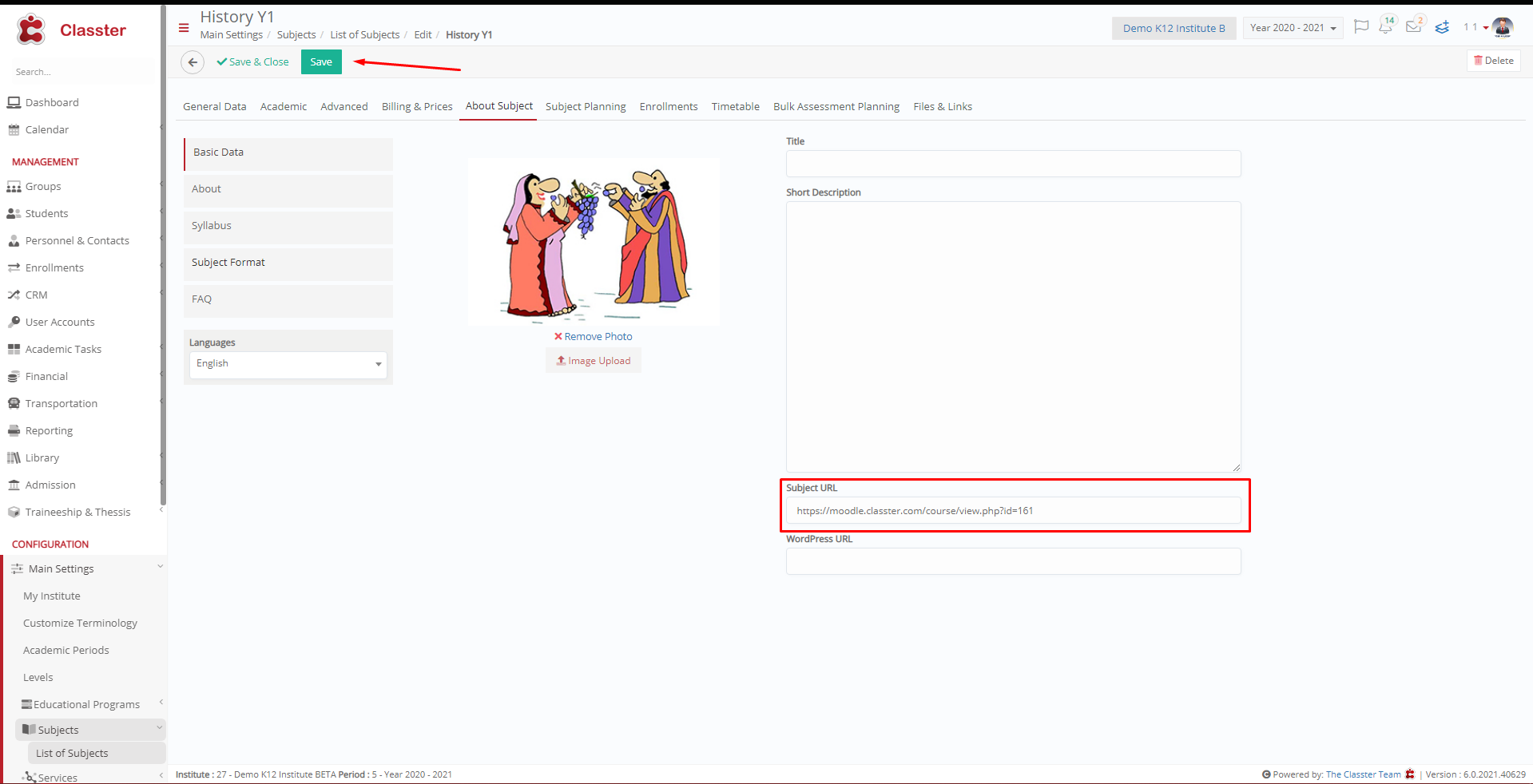
Task: Expand the Educational Programs chevron
Action: (x=161, y=703)
